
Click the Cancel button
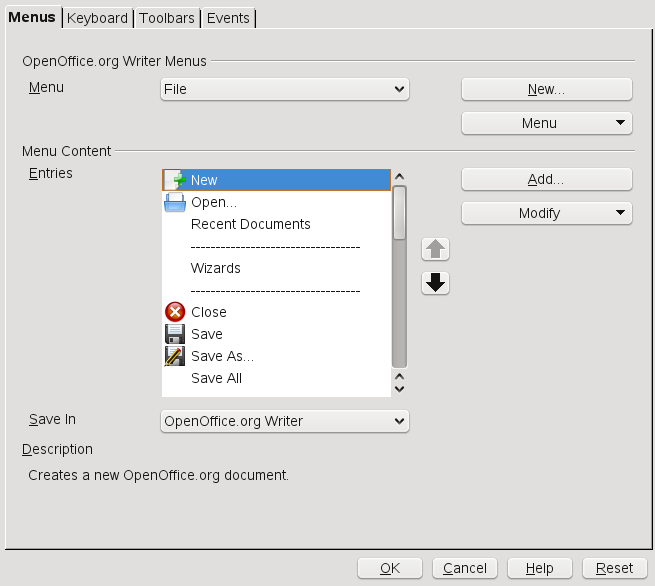465,568
